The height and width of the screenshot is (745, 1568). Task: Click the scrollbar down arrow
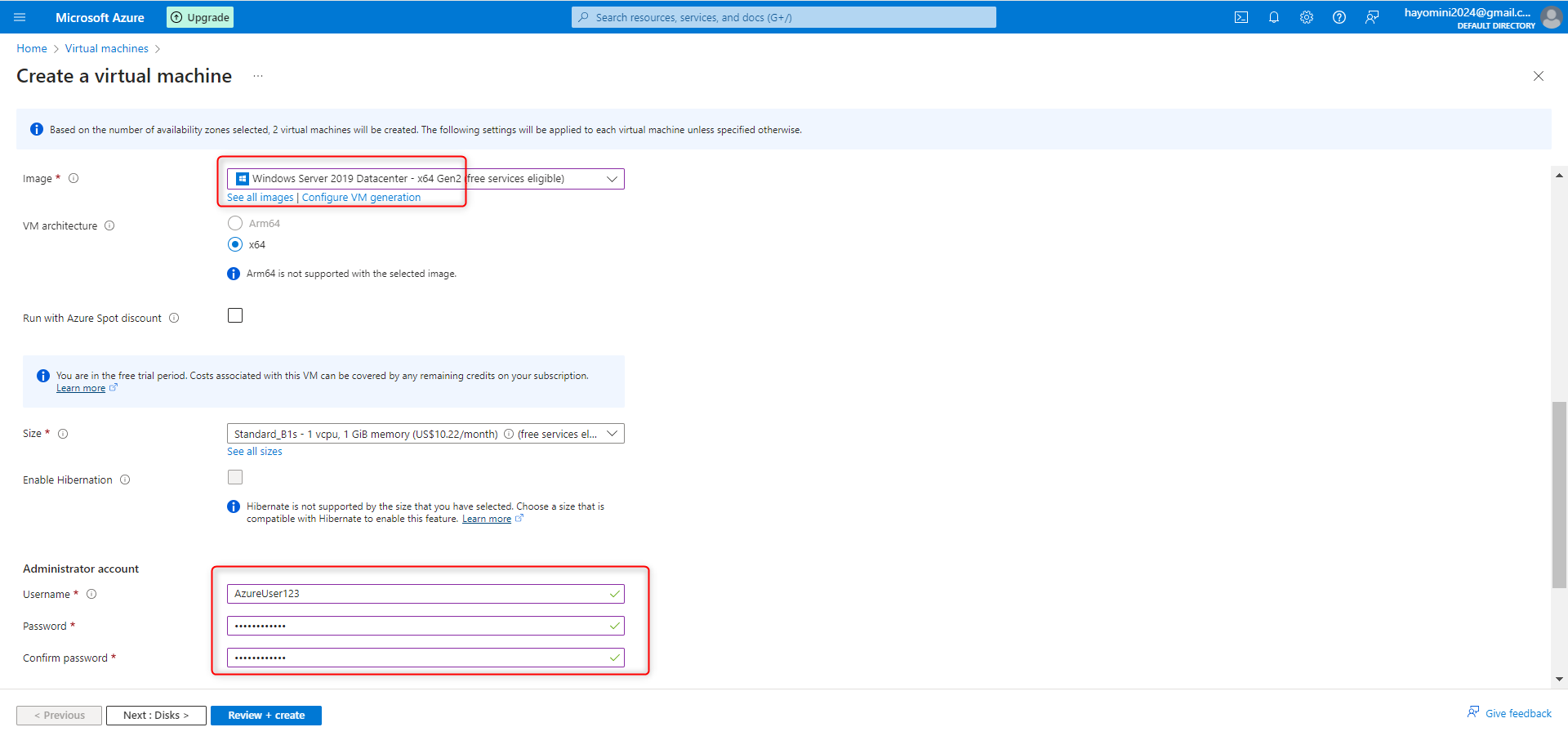click(x=1560, y=679)
